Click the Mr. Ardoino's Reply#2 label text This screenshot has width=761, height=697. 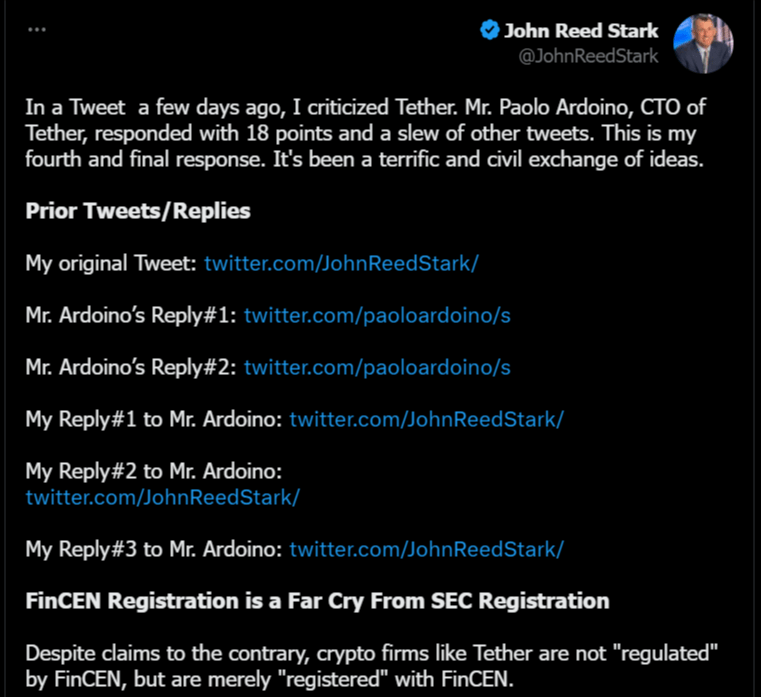(131, 367)
